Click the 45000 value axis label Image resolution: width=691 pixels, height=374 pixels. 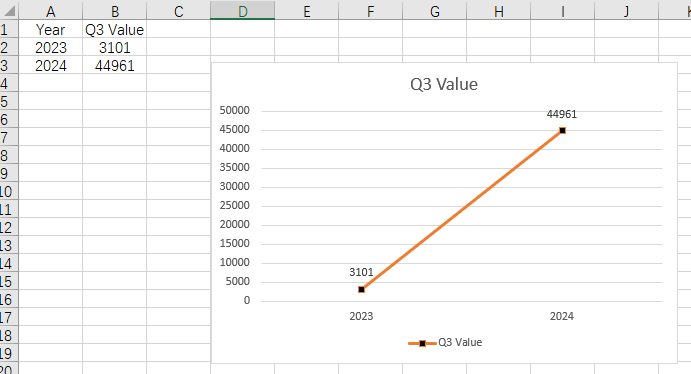(234, 129)
